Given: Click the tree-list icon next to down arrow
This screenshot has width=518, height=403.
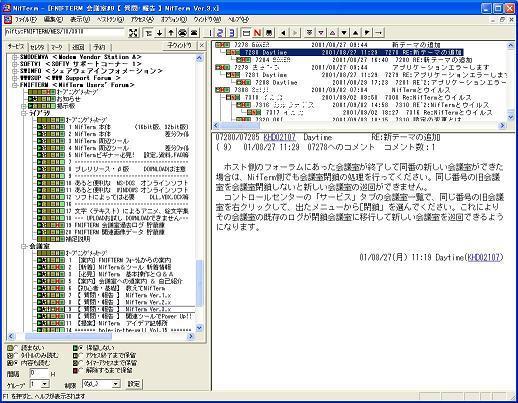Looking at the screenshot, I should click(x=148, y=33).
